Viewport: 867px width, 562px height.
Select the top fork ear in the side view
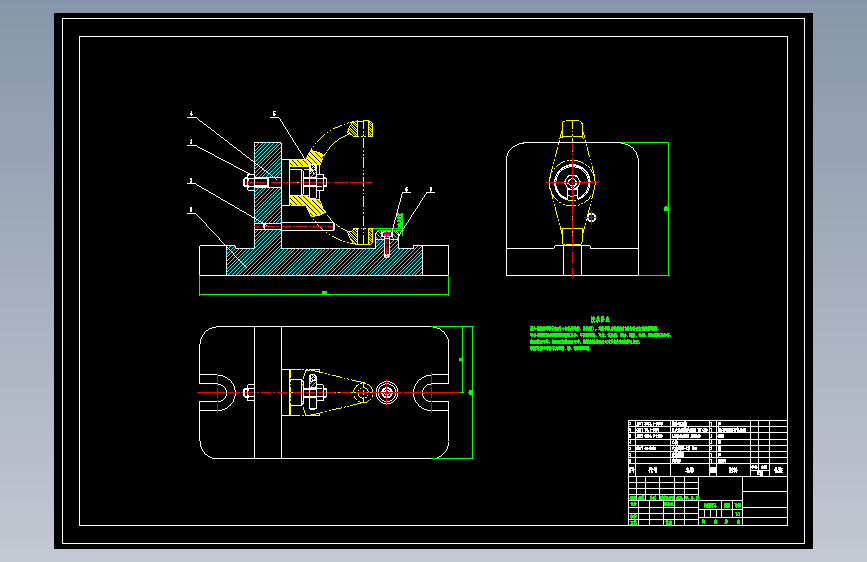(572, 129)
